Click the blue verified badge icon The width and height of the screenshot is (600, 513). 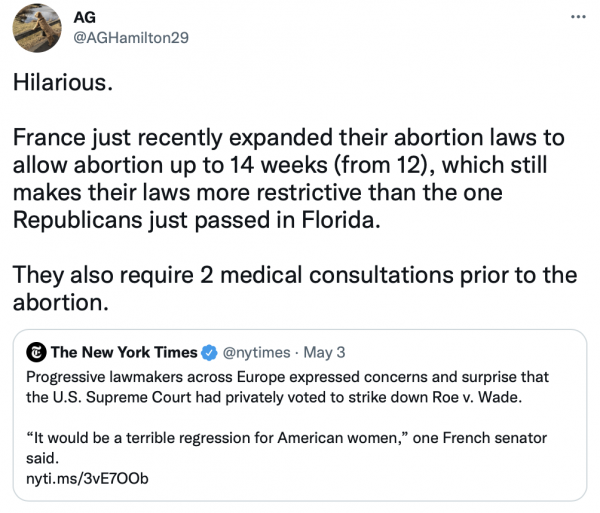(210, 352)
